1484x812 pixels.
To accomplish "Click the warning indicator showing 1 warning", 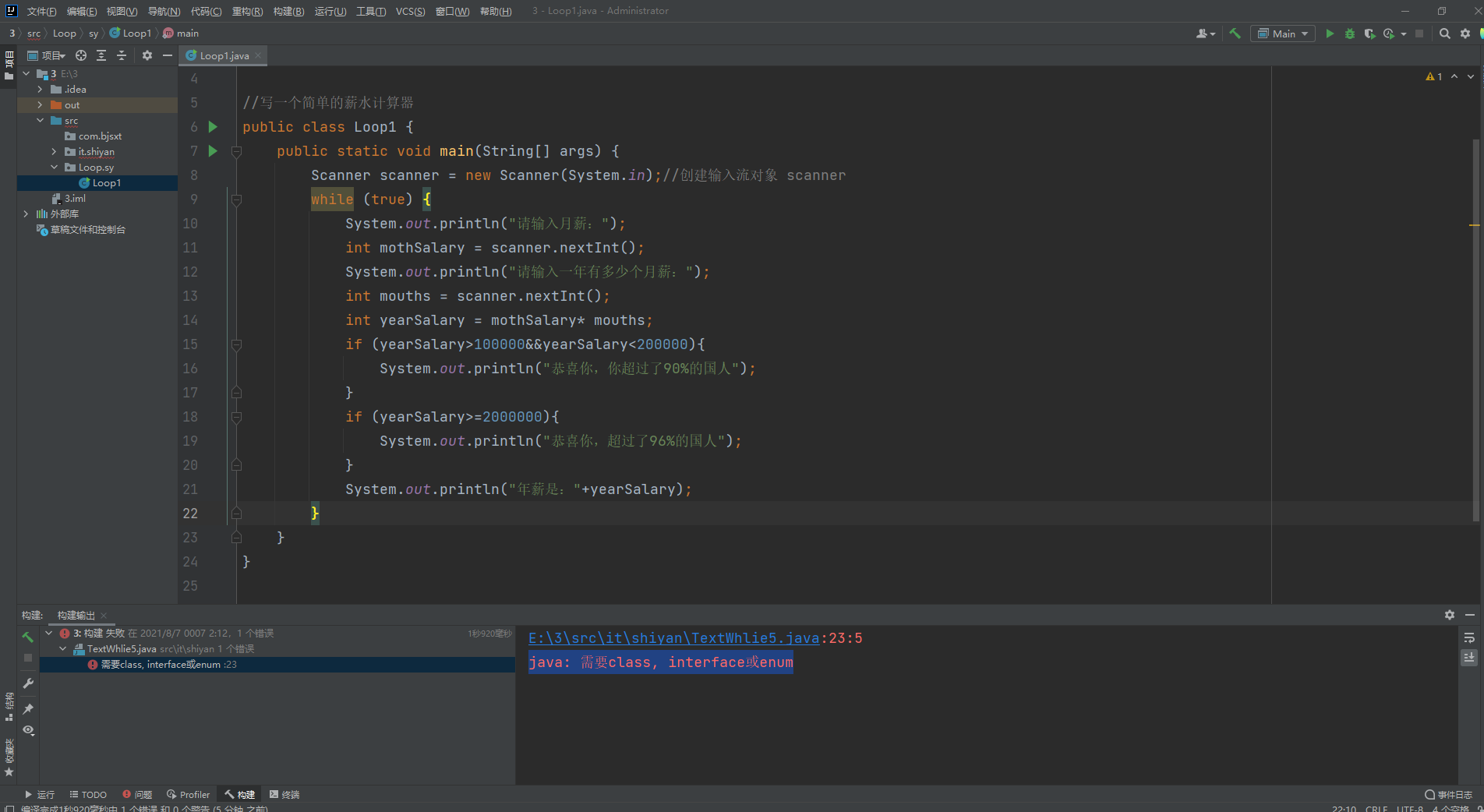I will pos(1434,76).
